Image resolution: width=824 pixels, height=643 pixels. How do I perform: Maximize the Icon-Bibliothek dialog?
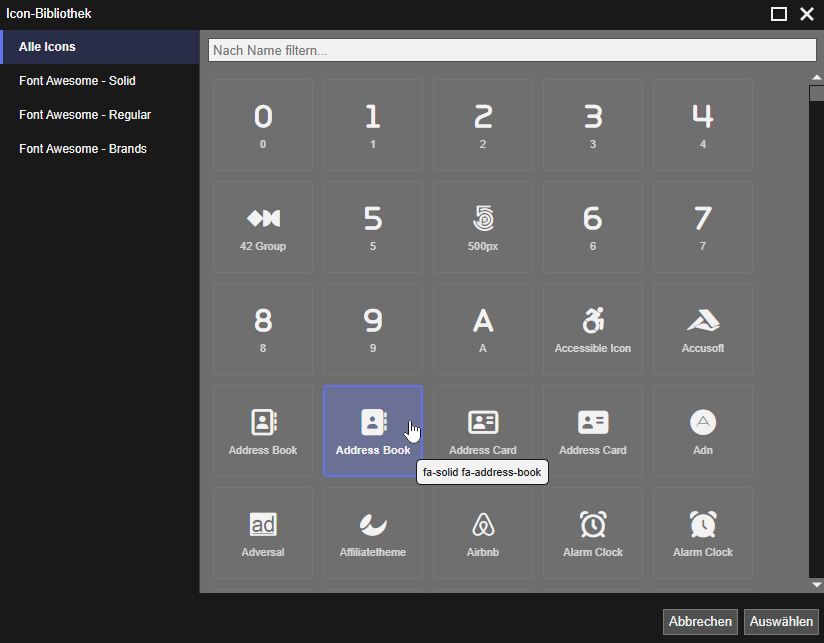coord(778,14)
